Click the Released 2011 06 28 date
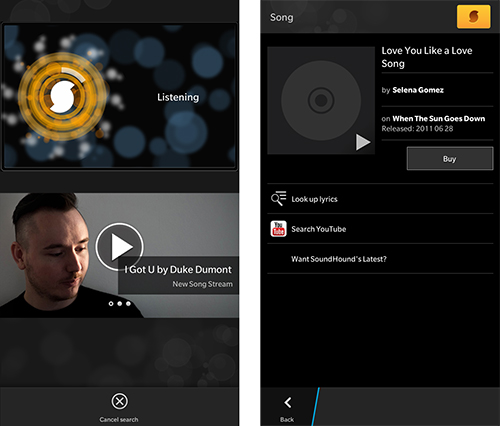 (417, 129)
